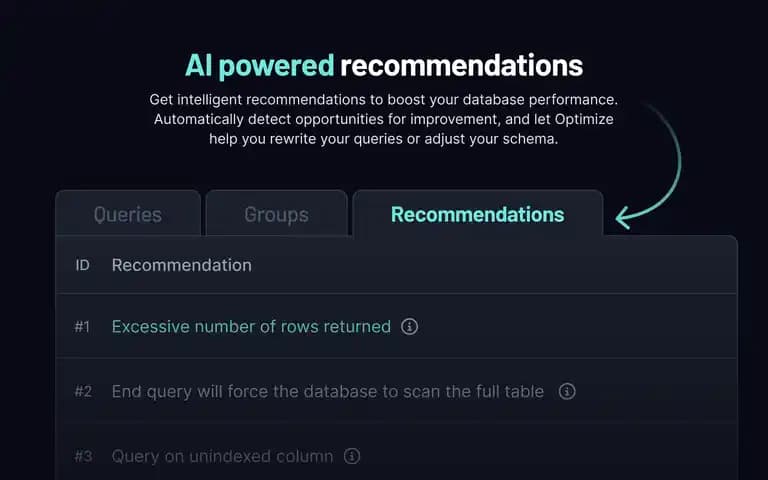
Task: Click the help you rewrite your queries line
Action: [384, 139]
